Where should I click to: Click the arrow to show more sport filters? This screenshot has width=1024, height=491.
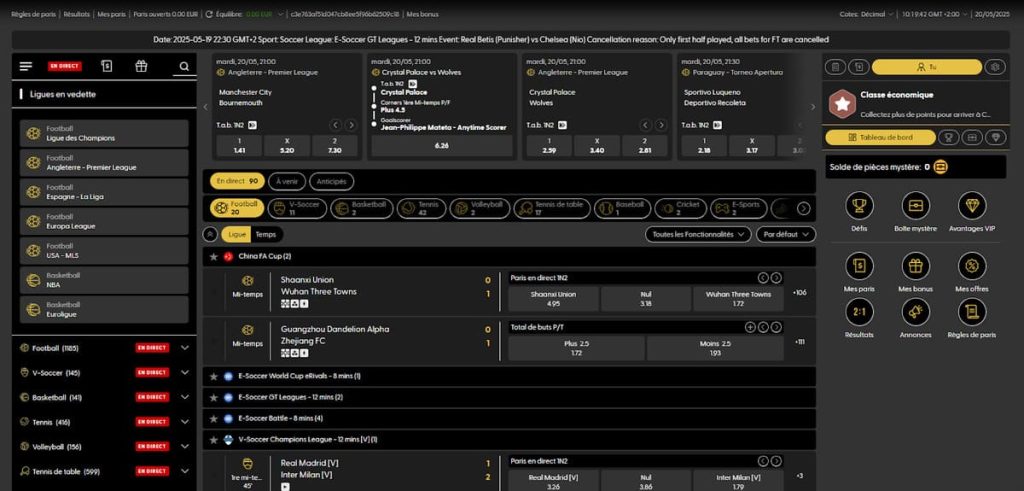[x=804, y=208]
